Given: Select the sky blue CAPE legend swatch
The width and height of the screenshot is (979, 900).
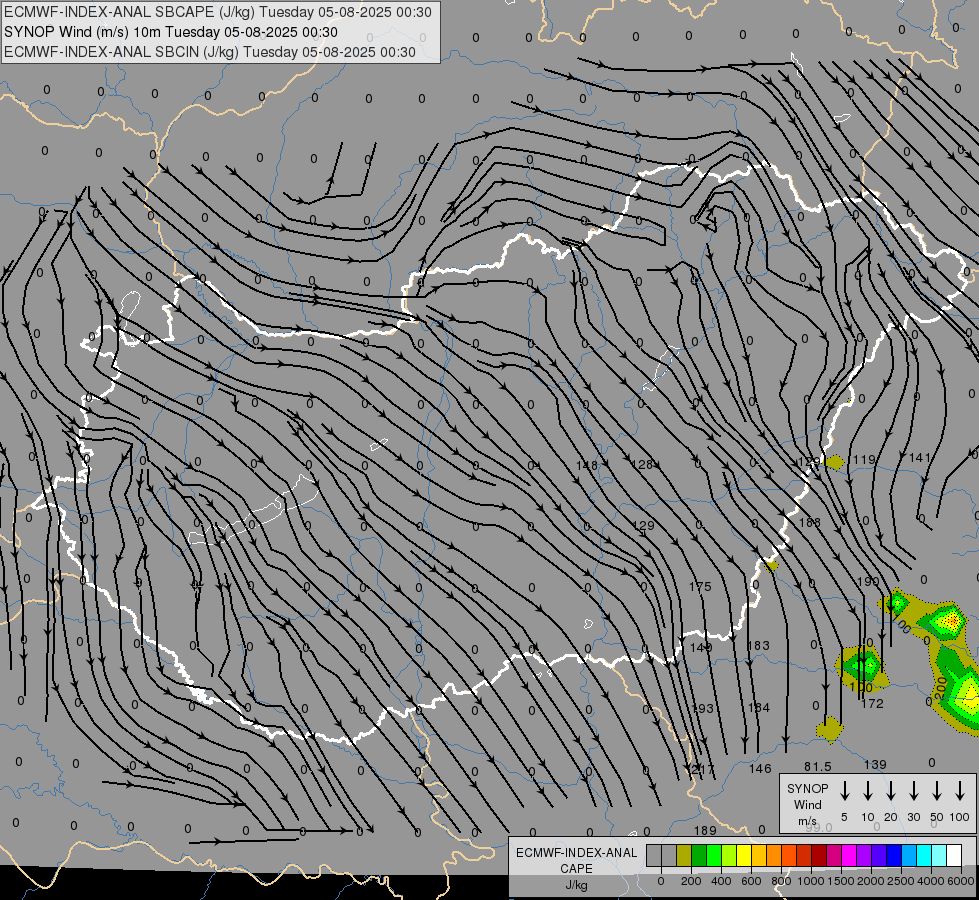Looking at the screenshot, I should pyautogui.click(x=909, y=855).
